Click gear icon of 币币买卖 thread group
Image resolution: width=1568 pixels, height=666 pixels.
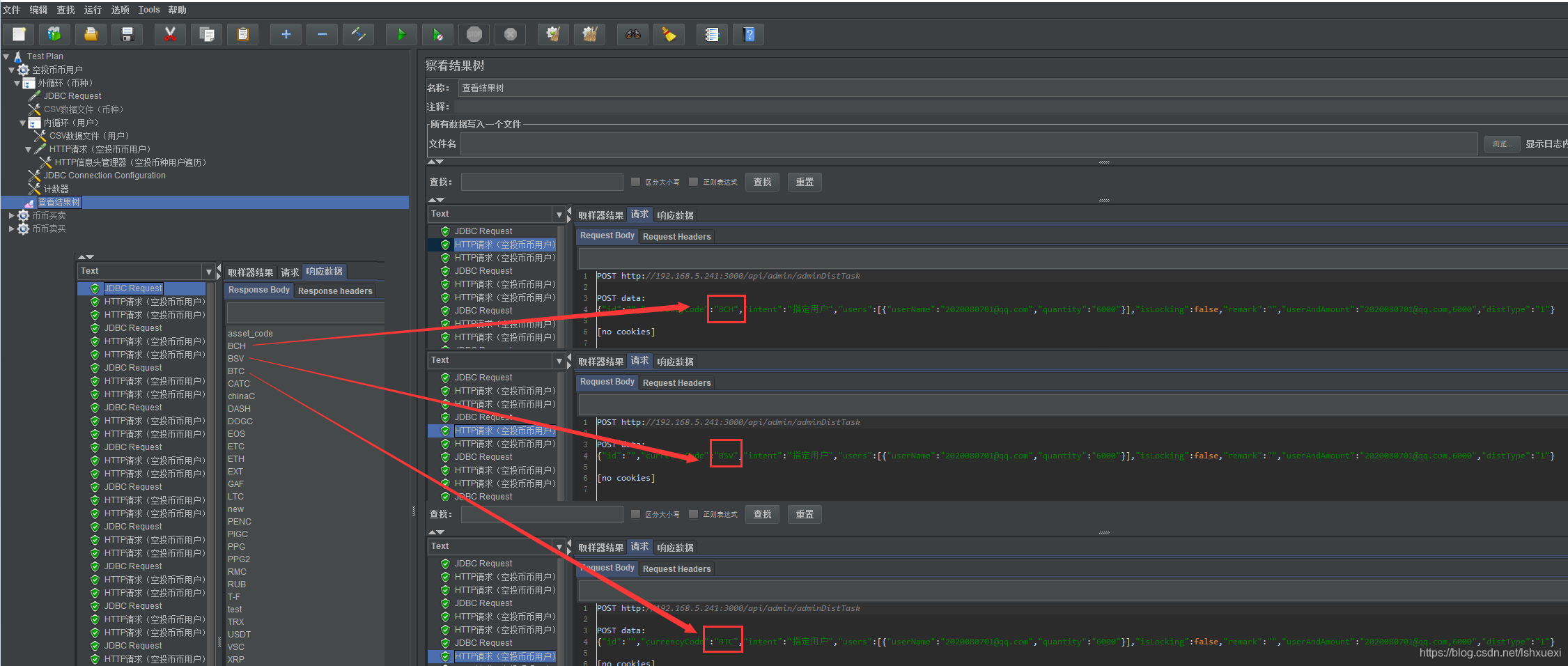(23, 215)
